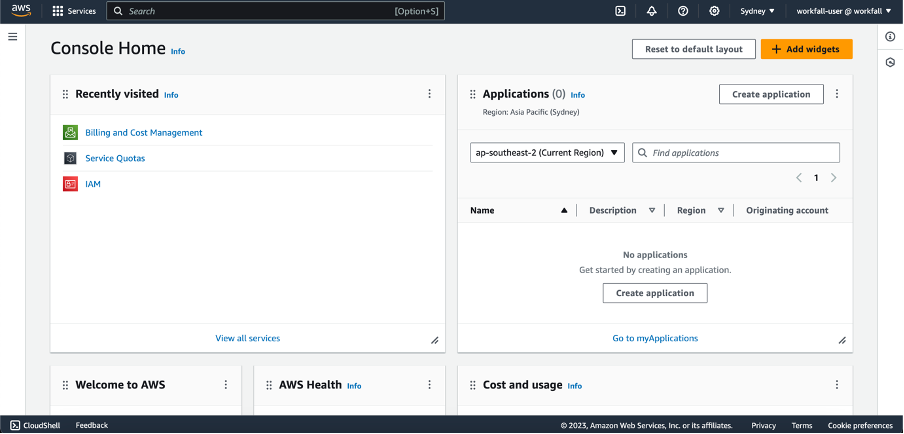Viewport: 904px width, 434px height.
Task: Click the Billing and Cost Management service icon
Action: coord(70,133)
